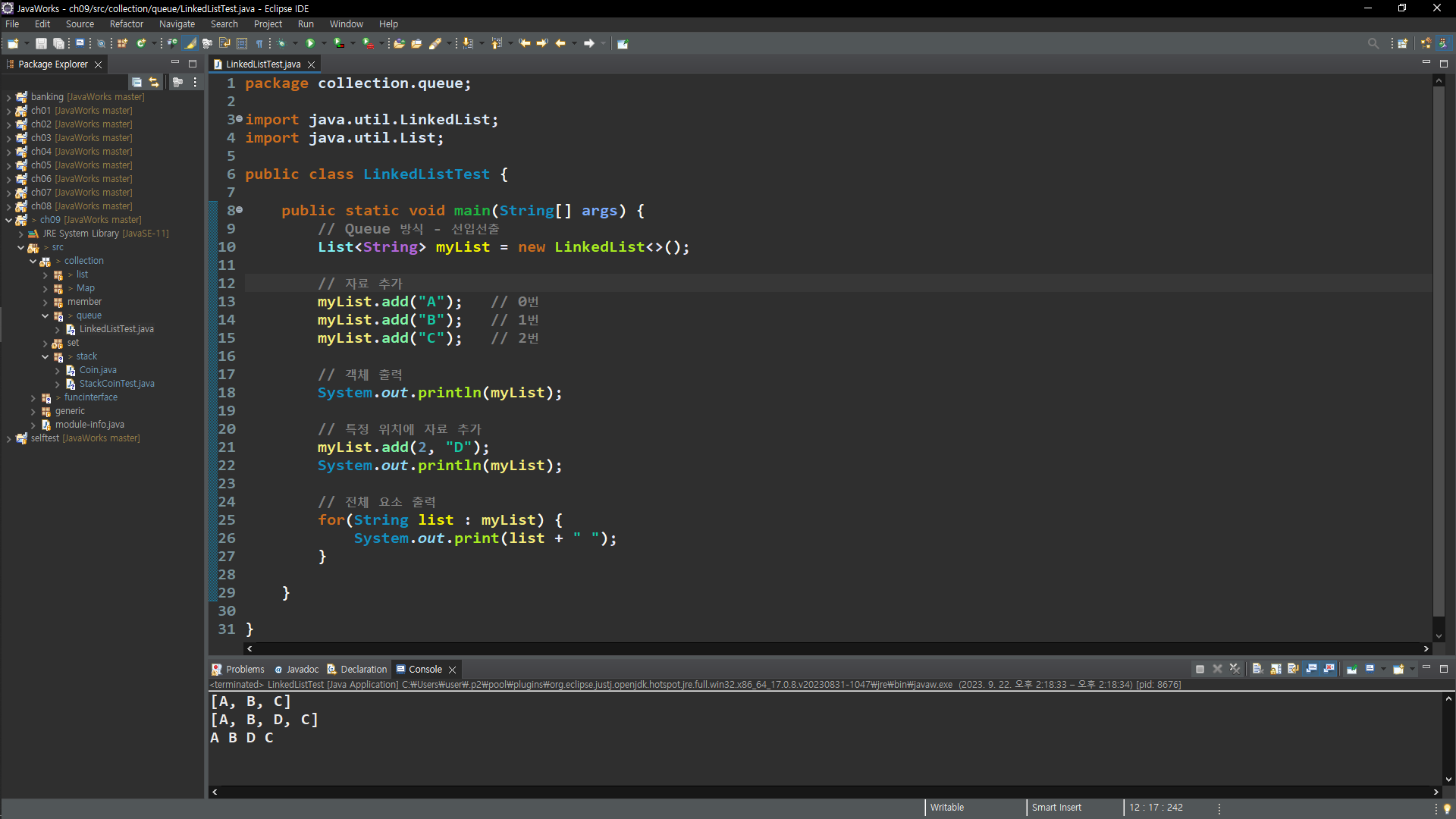This screenshot has width=1456, height=819.
Task: Toggle Scroll Lock in the Console toolbar
Action: [1276, 669]
